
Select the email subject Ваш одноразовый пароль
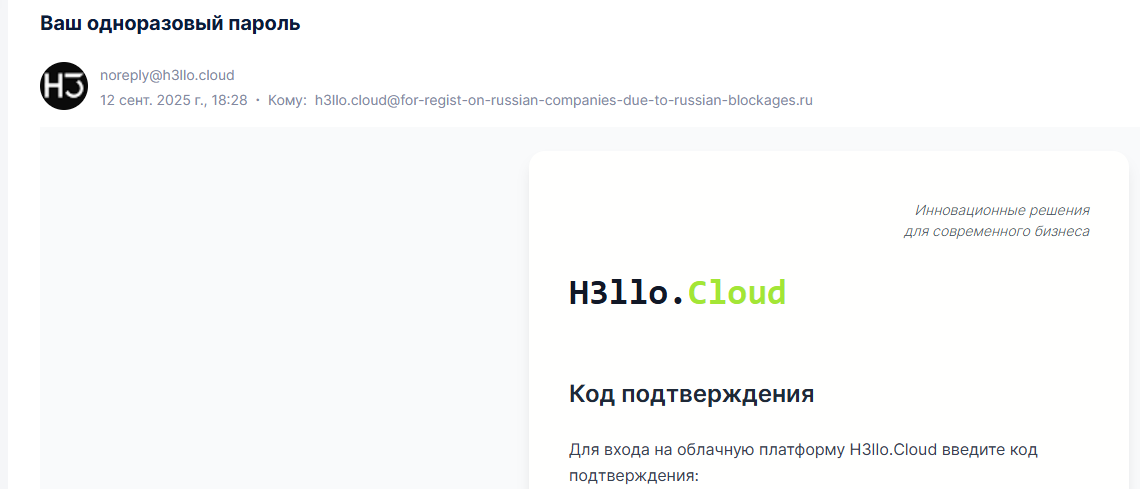[x=170, y=23]
